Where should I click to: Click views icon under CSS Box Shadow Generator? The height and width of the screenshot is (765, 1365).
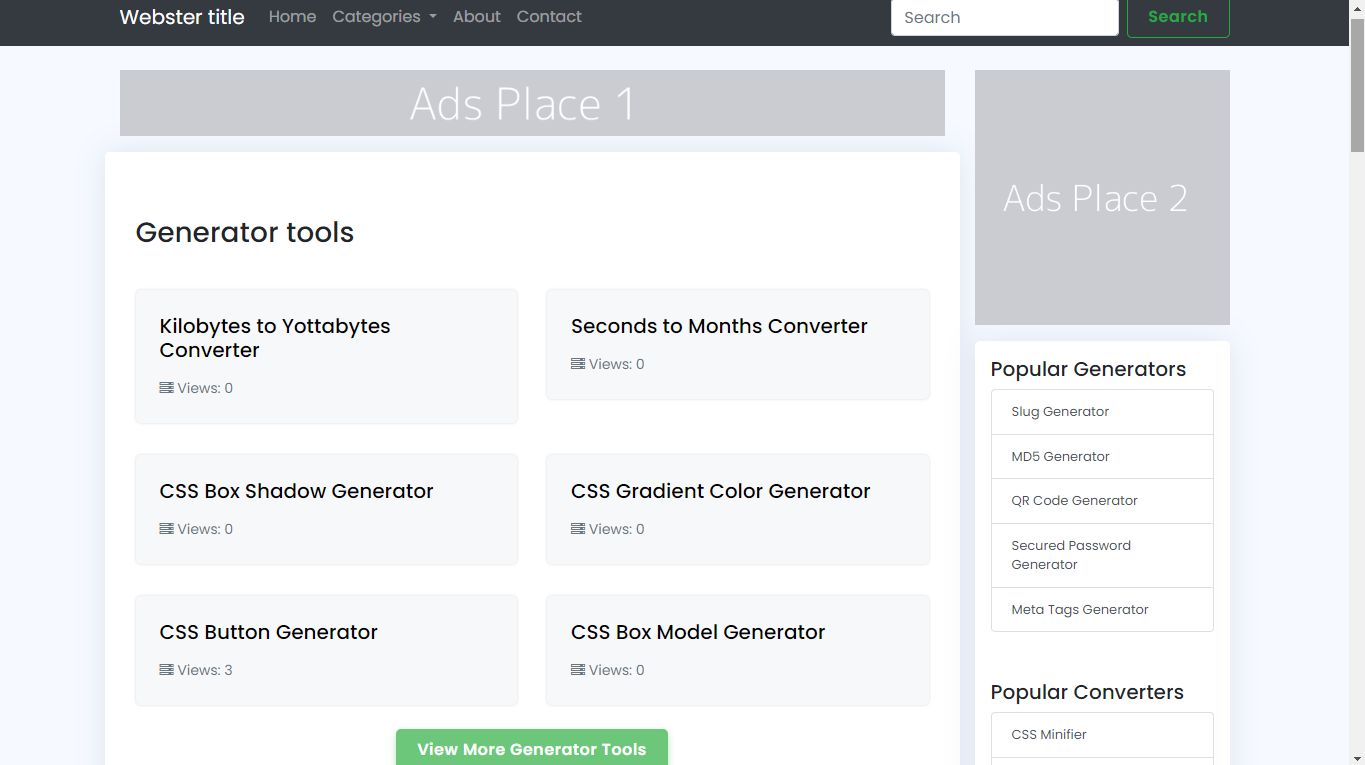(166, 529)
